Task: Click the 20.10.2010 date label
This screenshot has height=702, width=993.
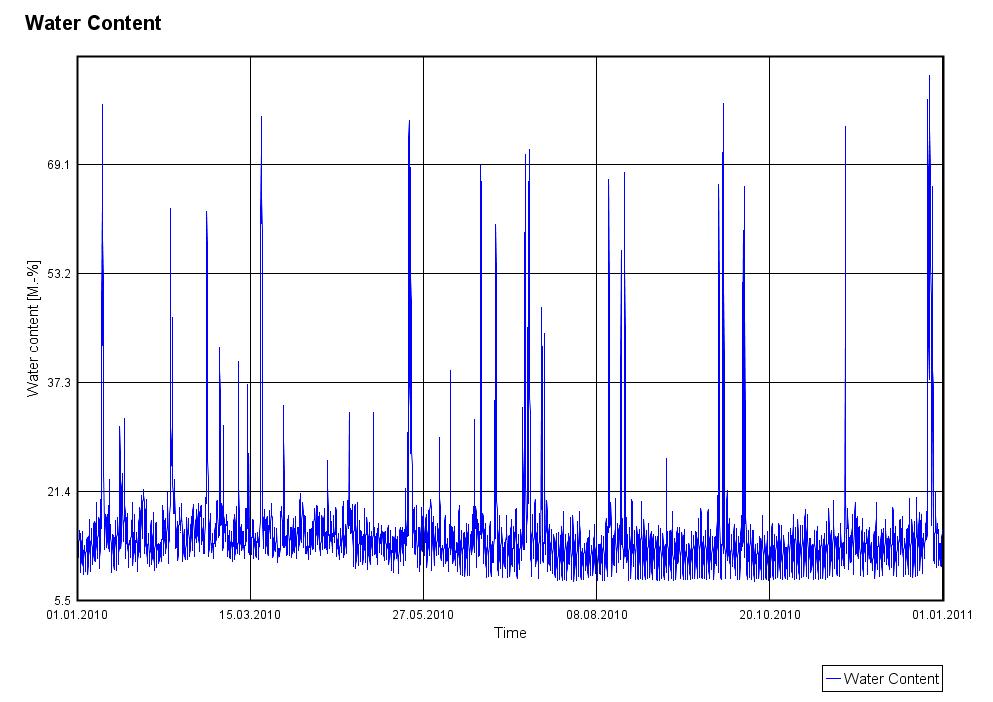Action: click(x=769, y=615)
